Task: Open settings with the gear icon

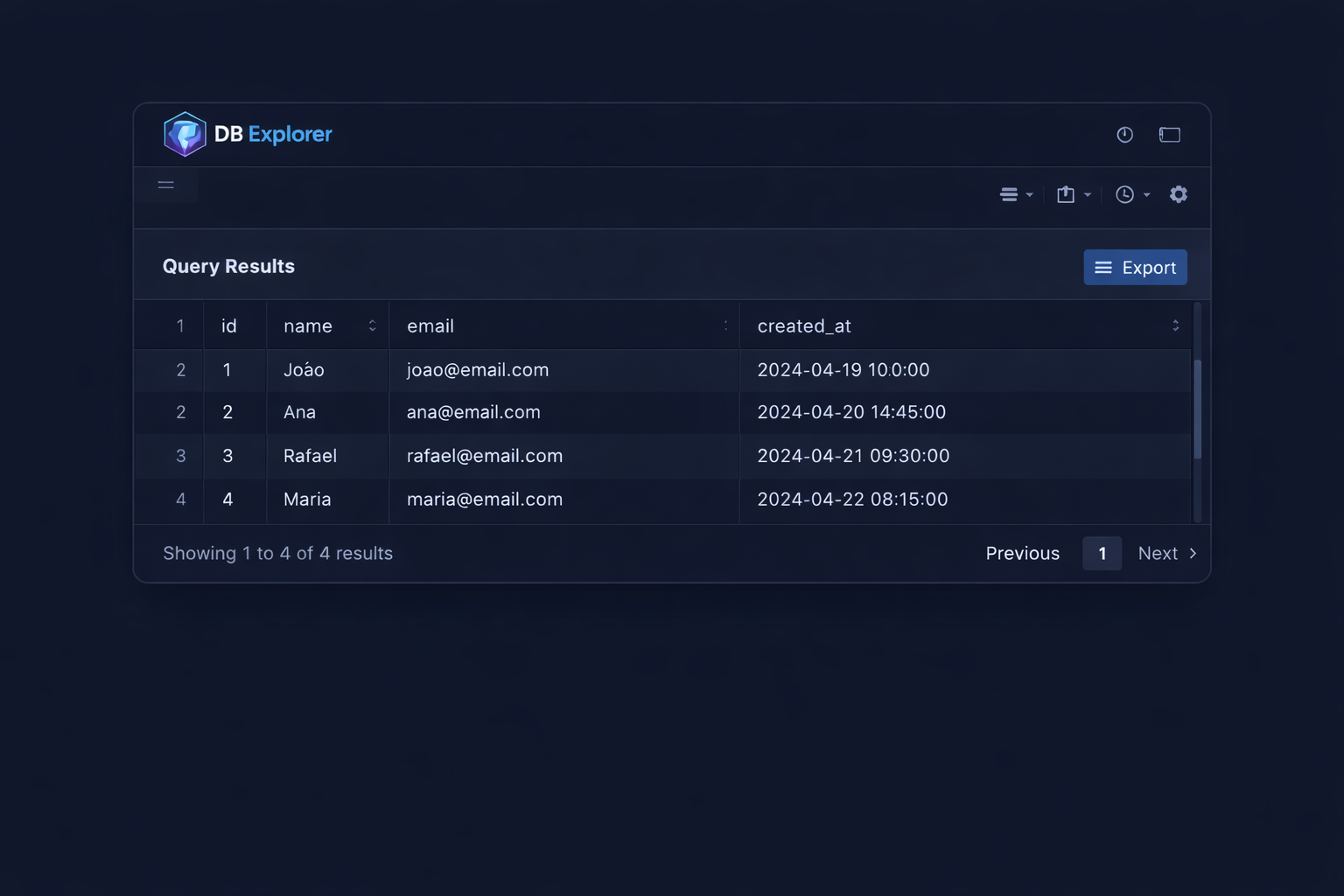Action: 1179,194
